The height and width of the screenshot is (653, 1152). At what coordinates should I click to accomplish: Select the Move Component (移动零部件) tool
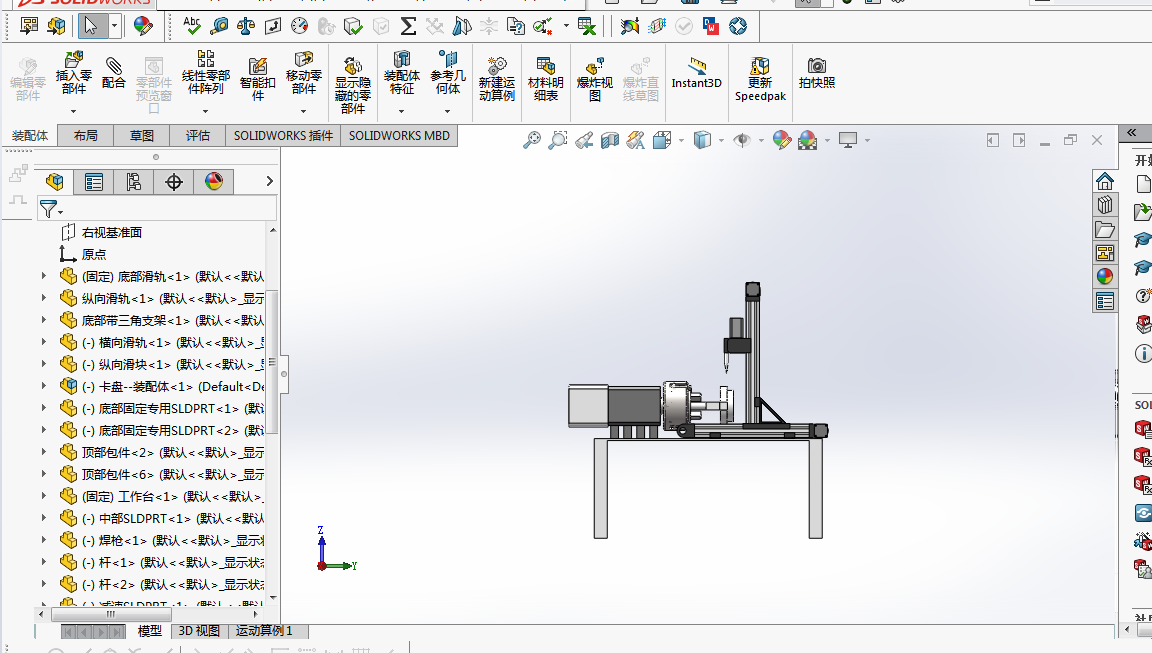click(x=303, y=73)
